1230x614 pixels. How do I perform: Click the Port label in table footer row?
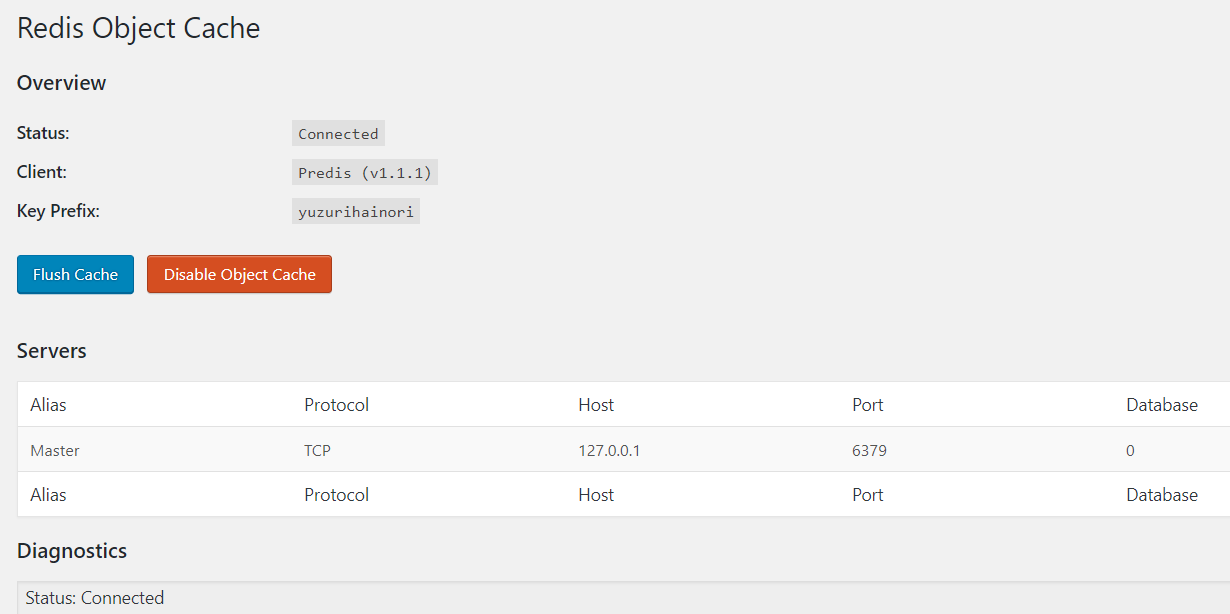click(867, 495)
